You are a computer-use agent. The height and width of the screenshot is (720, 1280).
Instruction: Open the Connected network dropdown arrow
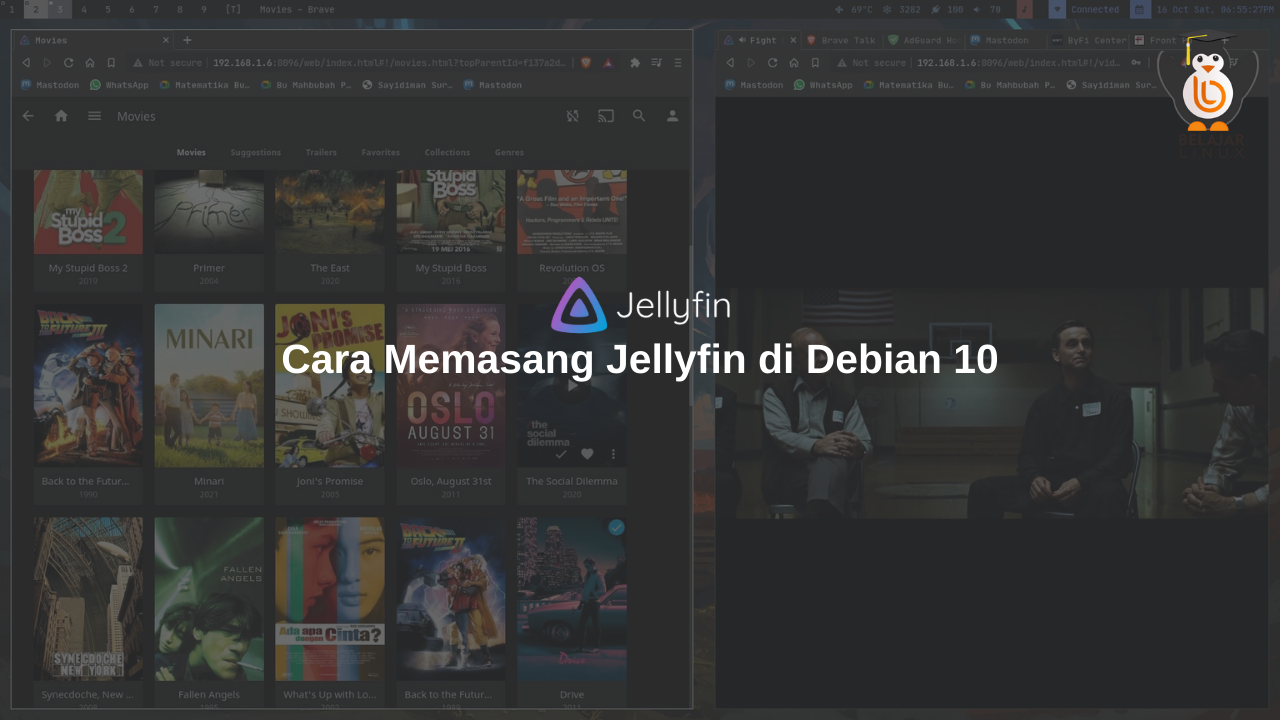1057,9
